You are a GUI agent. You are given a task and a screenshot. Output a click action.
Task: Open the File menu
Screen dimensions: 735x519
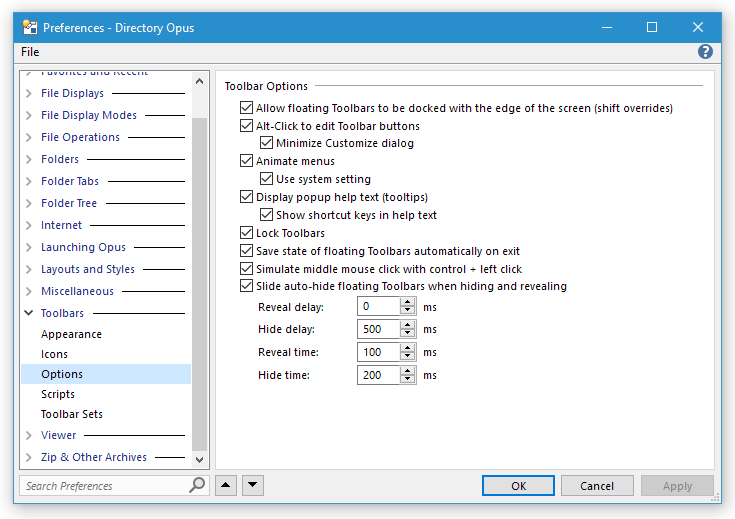[x=30, y=52]
